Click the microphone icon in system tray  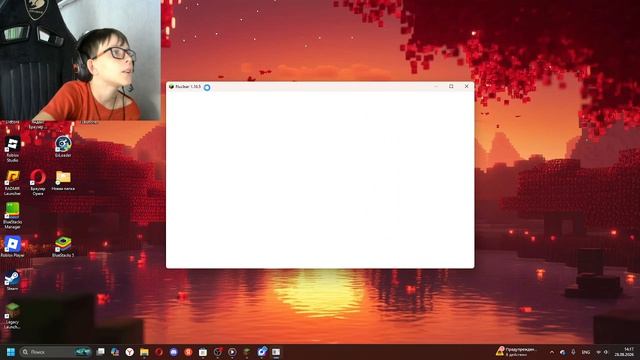[573, 352]
